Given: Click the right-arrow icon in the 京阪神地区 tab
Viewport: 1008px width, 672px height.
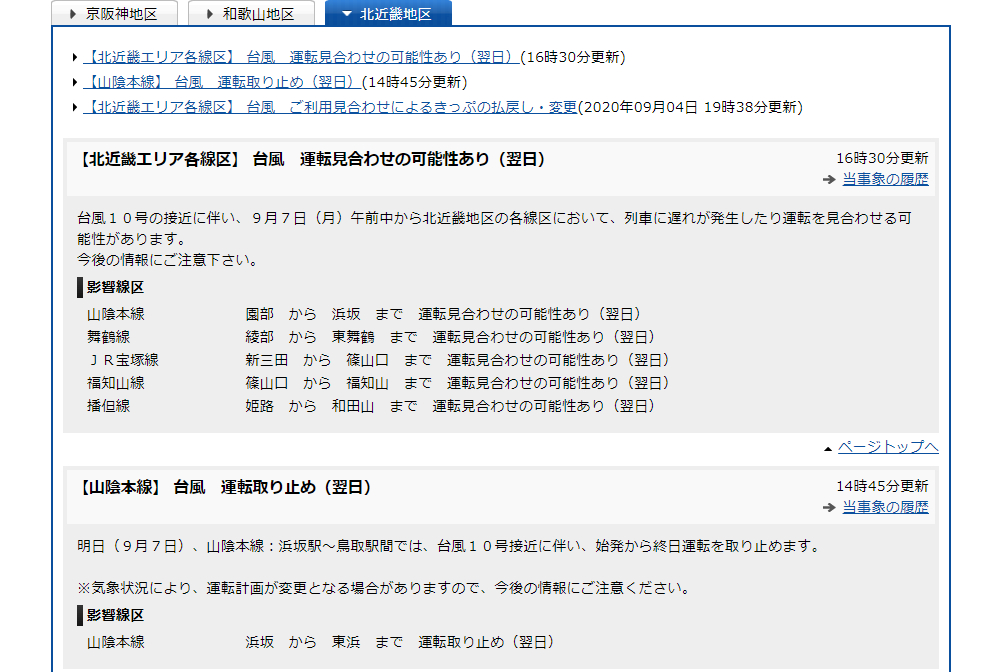Looking at the screenshot, I should point(72,14).
